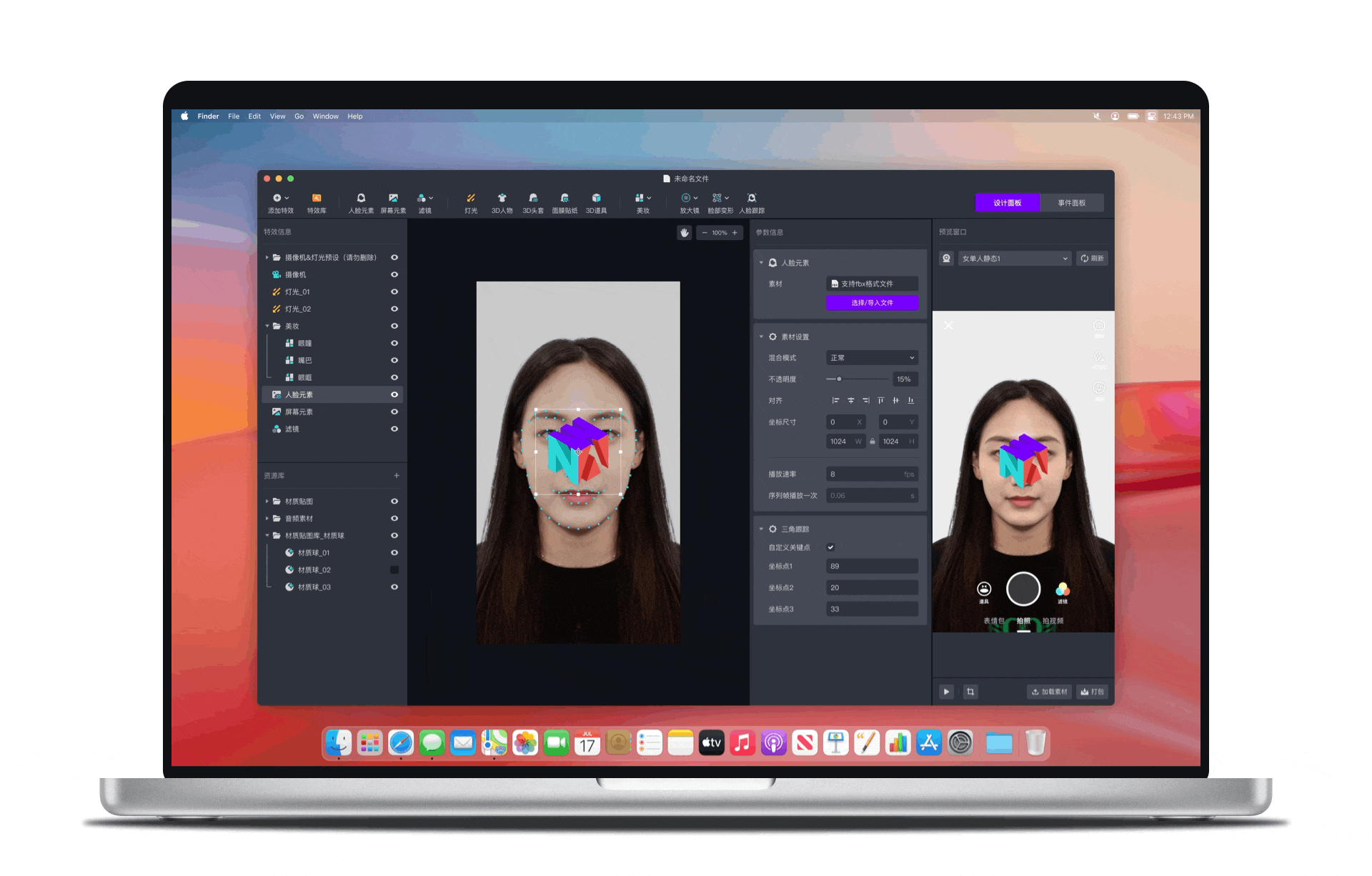Open the 女单人静态1 preview source dropdown
This screenshot has width=1372, height=876.
tap(1014, 259)
